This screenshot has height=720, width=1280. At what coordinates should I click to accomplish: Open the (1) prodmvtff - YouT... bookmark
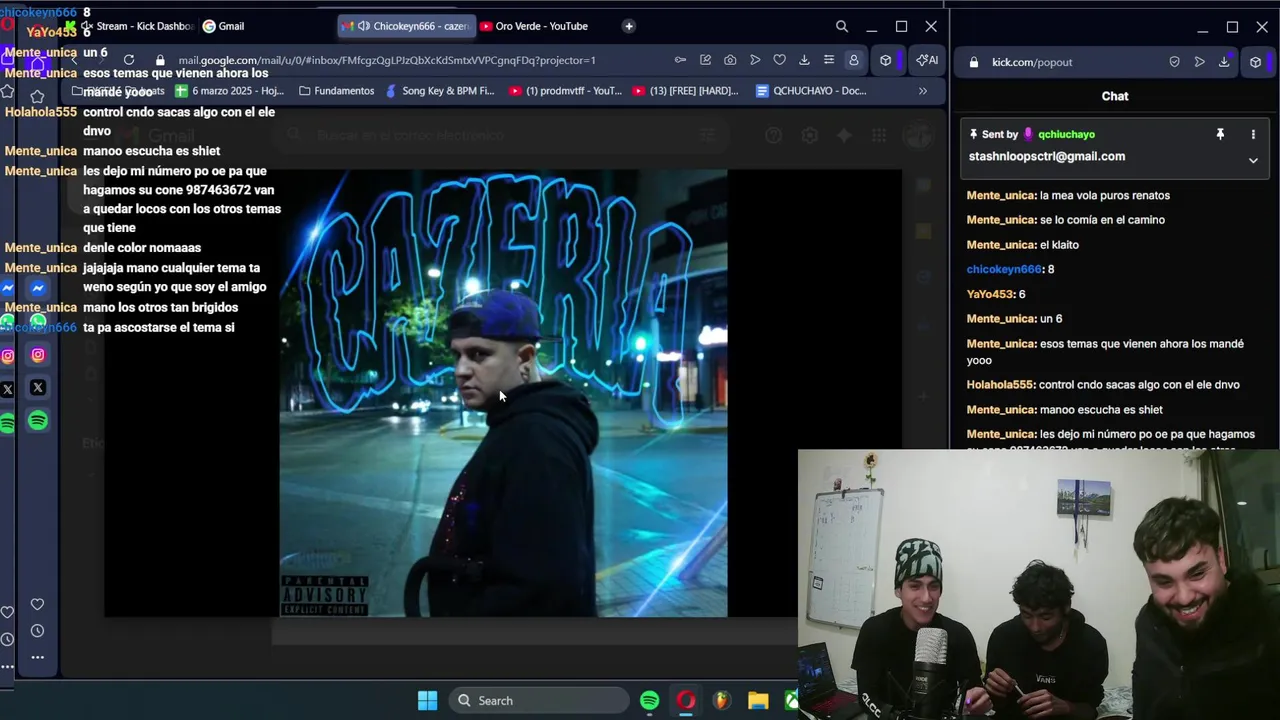point(565,91)
